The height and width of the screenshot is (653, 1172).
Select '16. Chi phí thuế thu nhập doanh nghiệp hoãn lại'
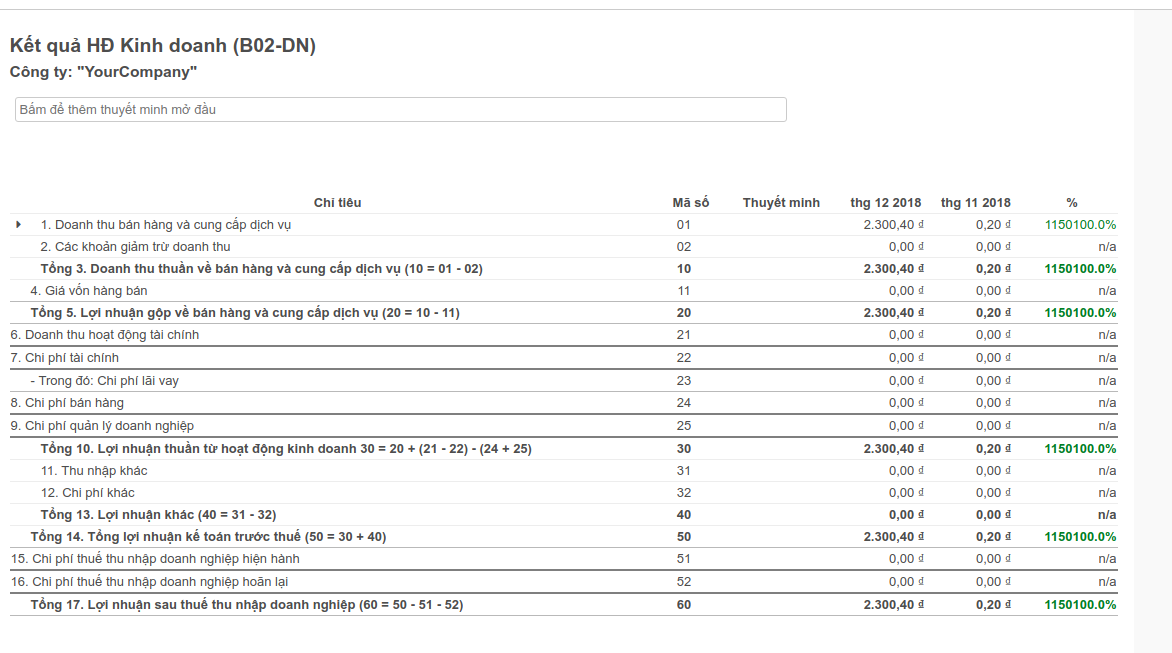pyautogui.click(x=149, y=581)
